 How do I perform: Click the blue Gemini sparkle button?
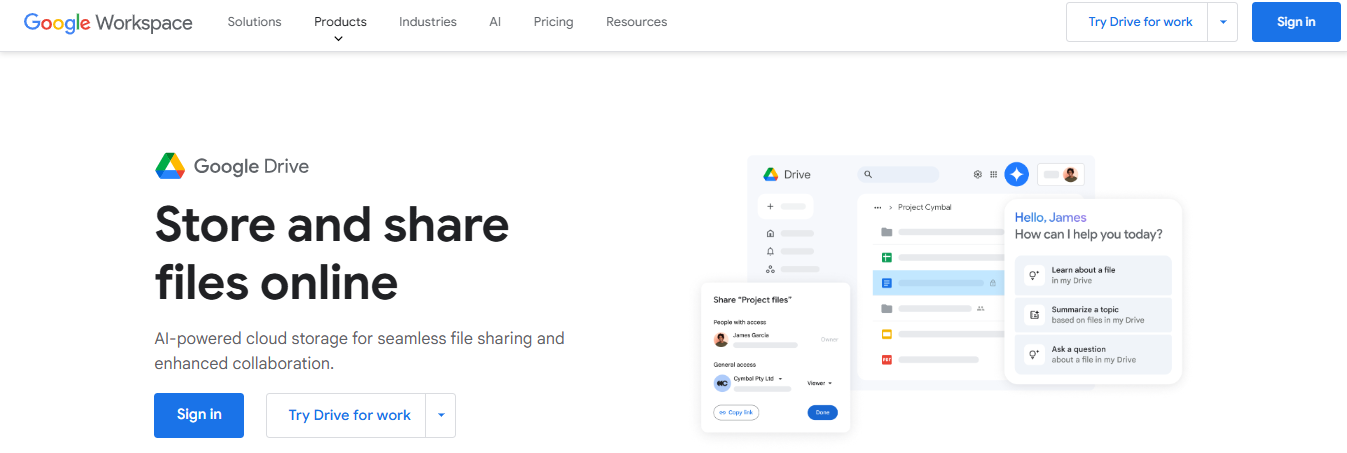pyautogui.click(x=1017, y=174)
